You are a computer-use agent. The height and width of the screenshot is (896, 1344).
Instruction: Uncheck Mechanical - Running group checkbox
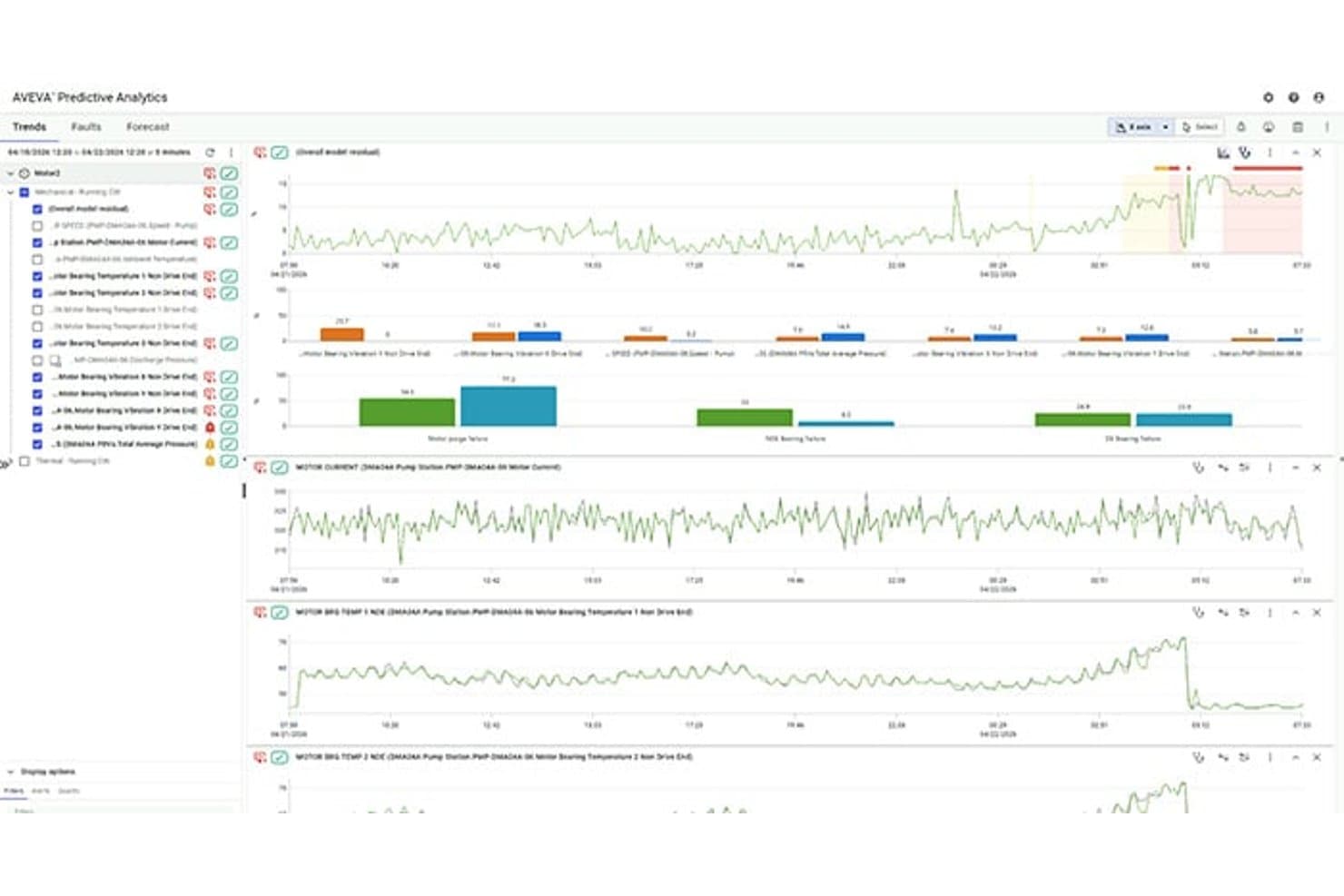coord(25,192)
